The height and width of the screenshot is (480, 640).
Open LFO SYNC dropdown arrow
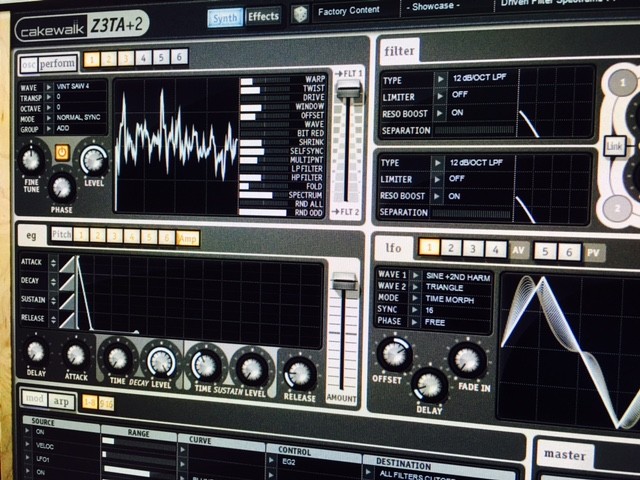415,310
